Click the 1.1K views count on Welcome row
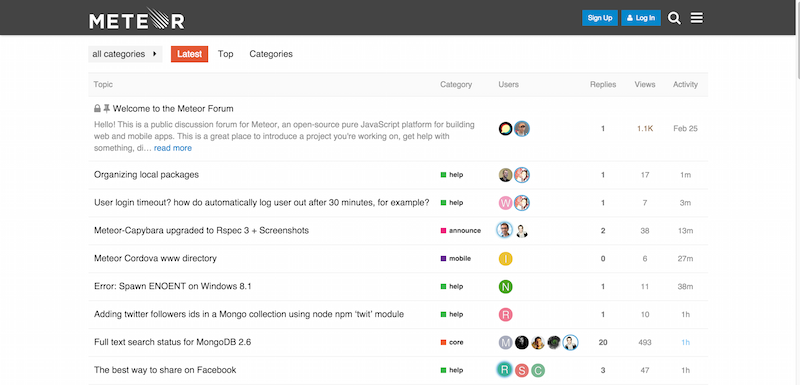 [645, 129]
